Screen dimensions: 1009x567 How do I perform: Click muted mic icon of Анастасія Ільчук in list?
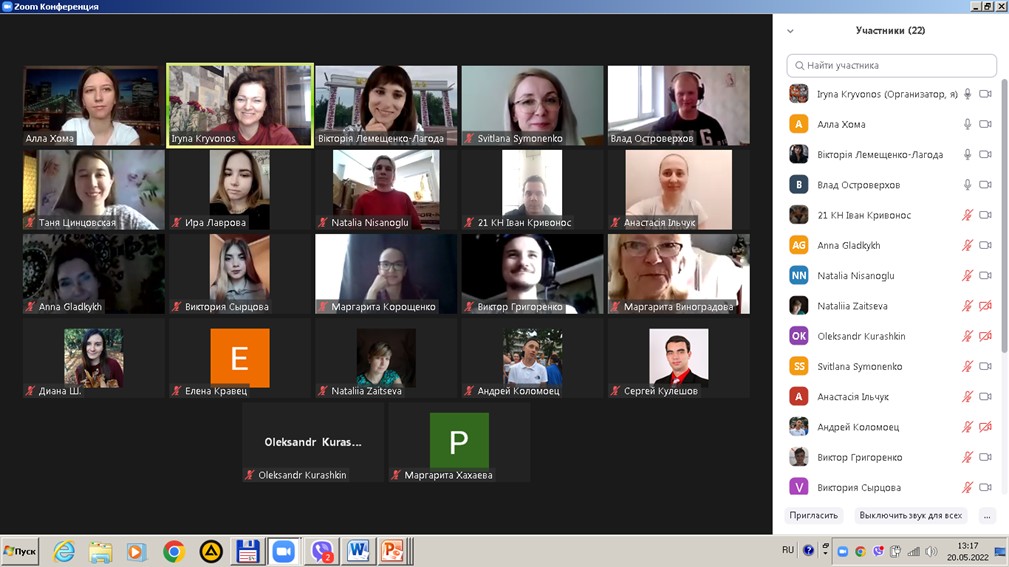[x=967, y=396]
